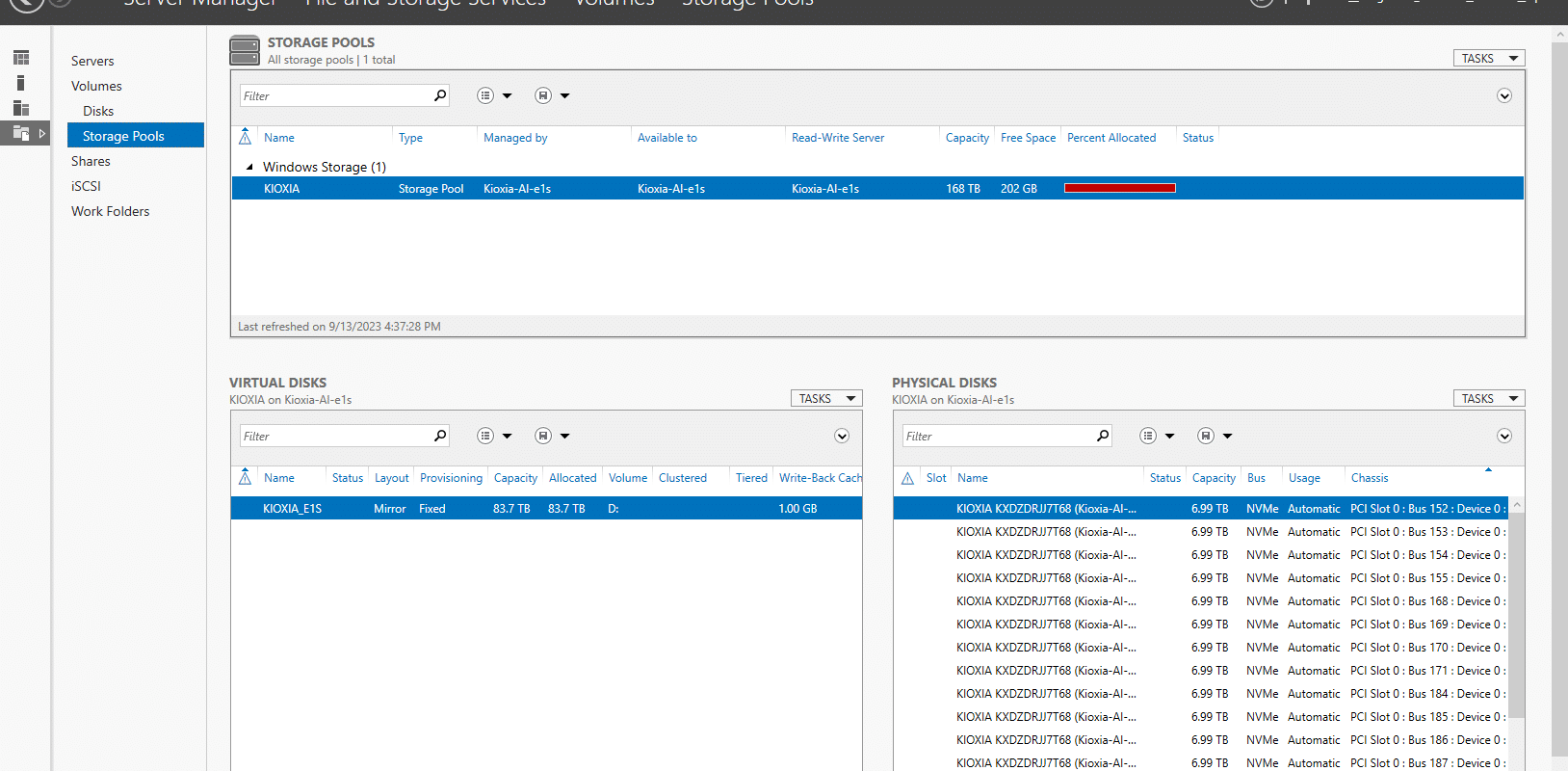Sort physical disks by Chassis column
This screenshot has height=771, width=1568.
1370,478
